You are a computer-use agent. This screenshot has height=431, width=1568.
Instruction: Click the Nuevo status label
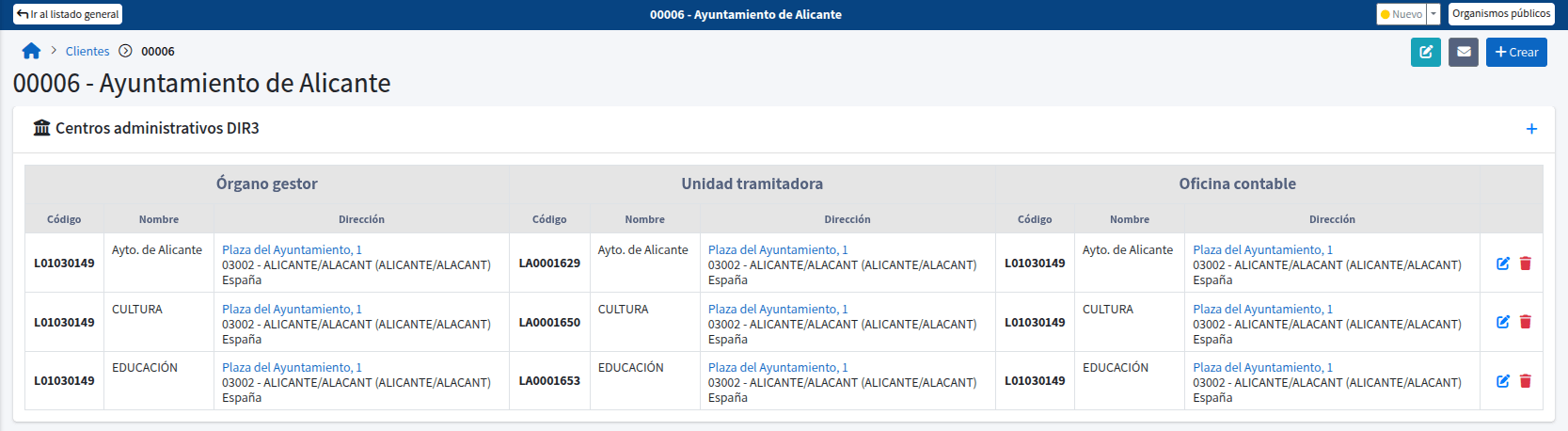tap(1402, 14)
